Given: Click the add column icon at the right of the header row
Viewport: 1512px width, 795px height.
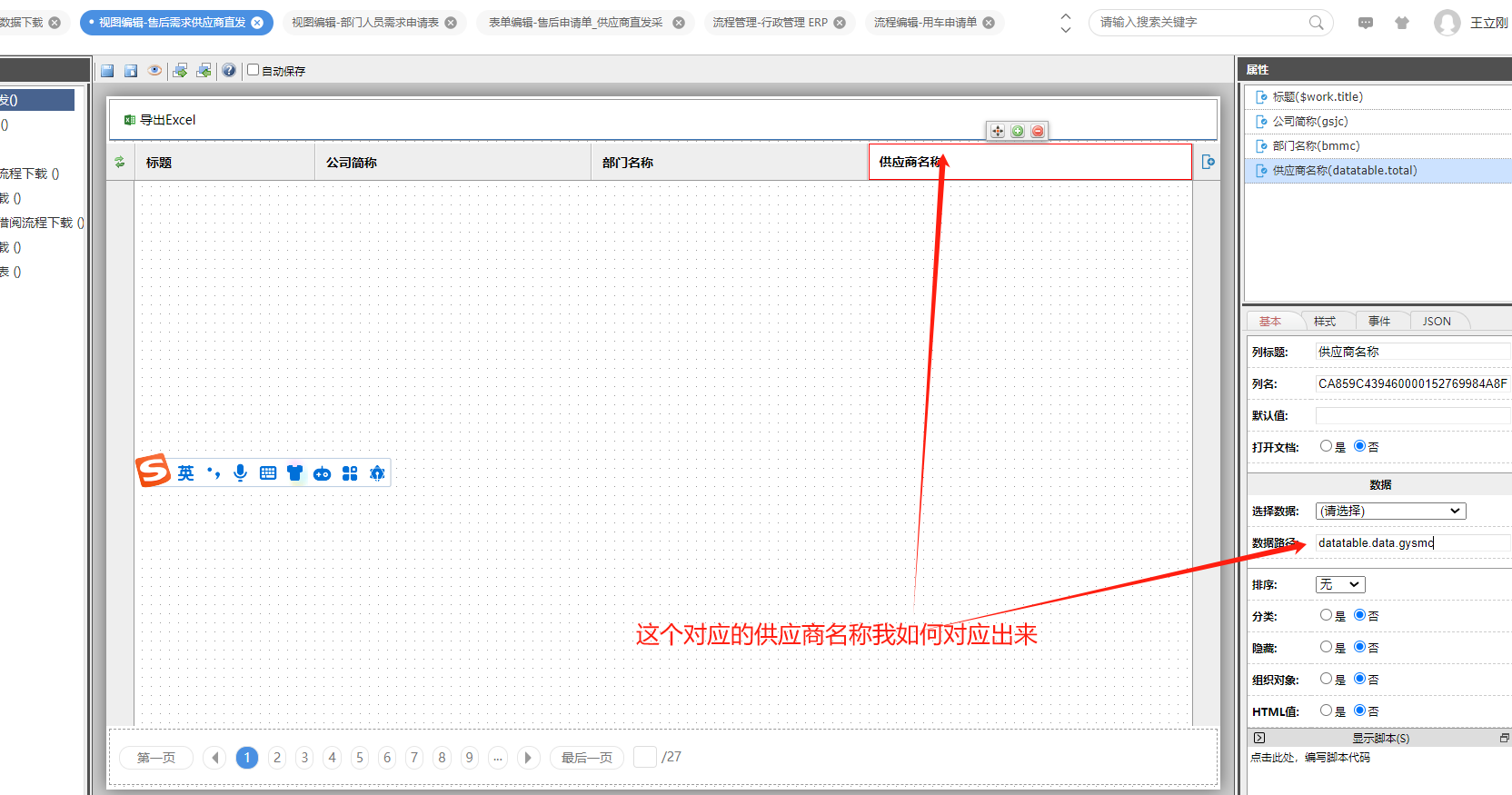Looking at the screenshot, I should (x=1208, y=162).
